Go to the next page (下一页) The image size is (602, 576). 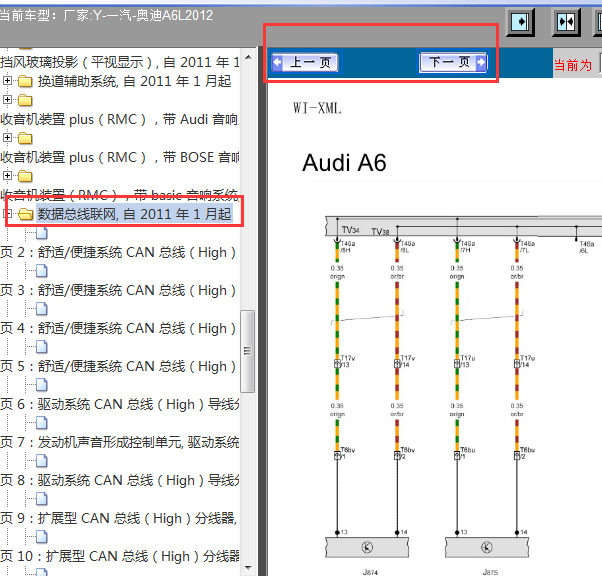(454, 62)
